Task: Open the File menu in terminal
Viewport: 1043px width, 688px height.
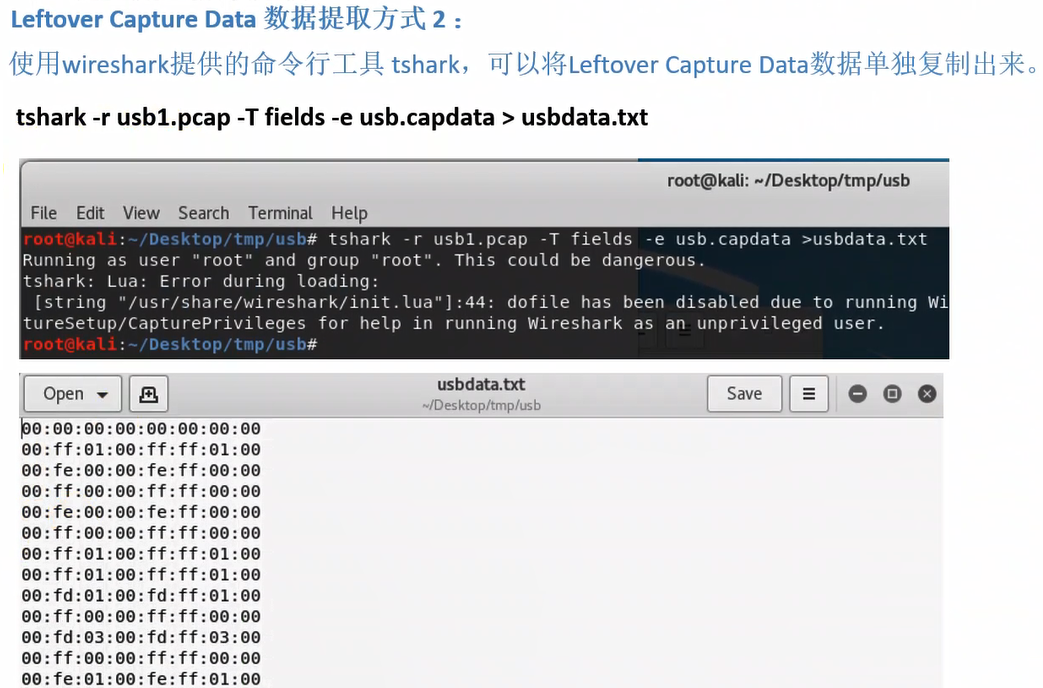Action: 43,213
